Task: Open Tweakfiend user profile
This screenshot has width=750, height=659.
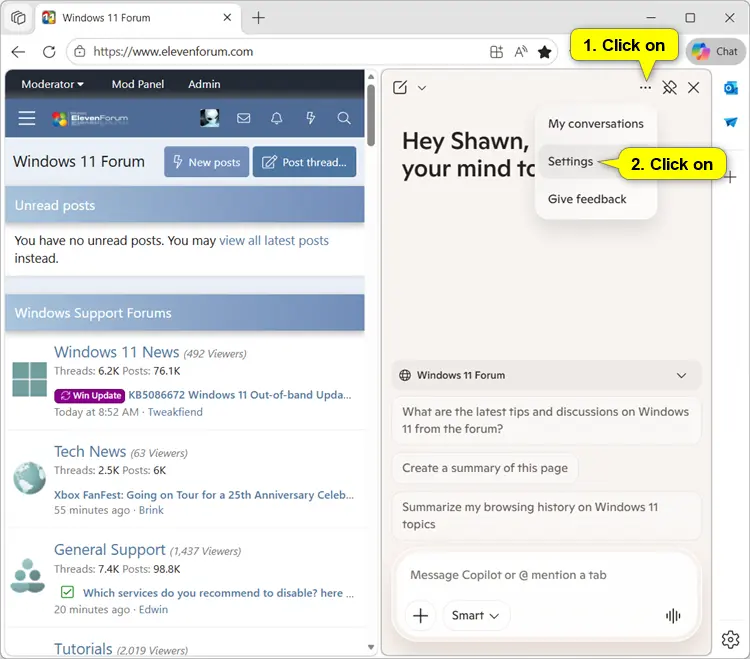Action: 175,412
